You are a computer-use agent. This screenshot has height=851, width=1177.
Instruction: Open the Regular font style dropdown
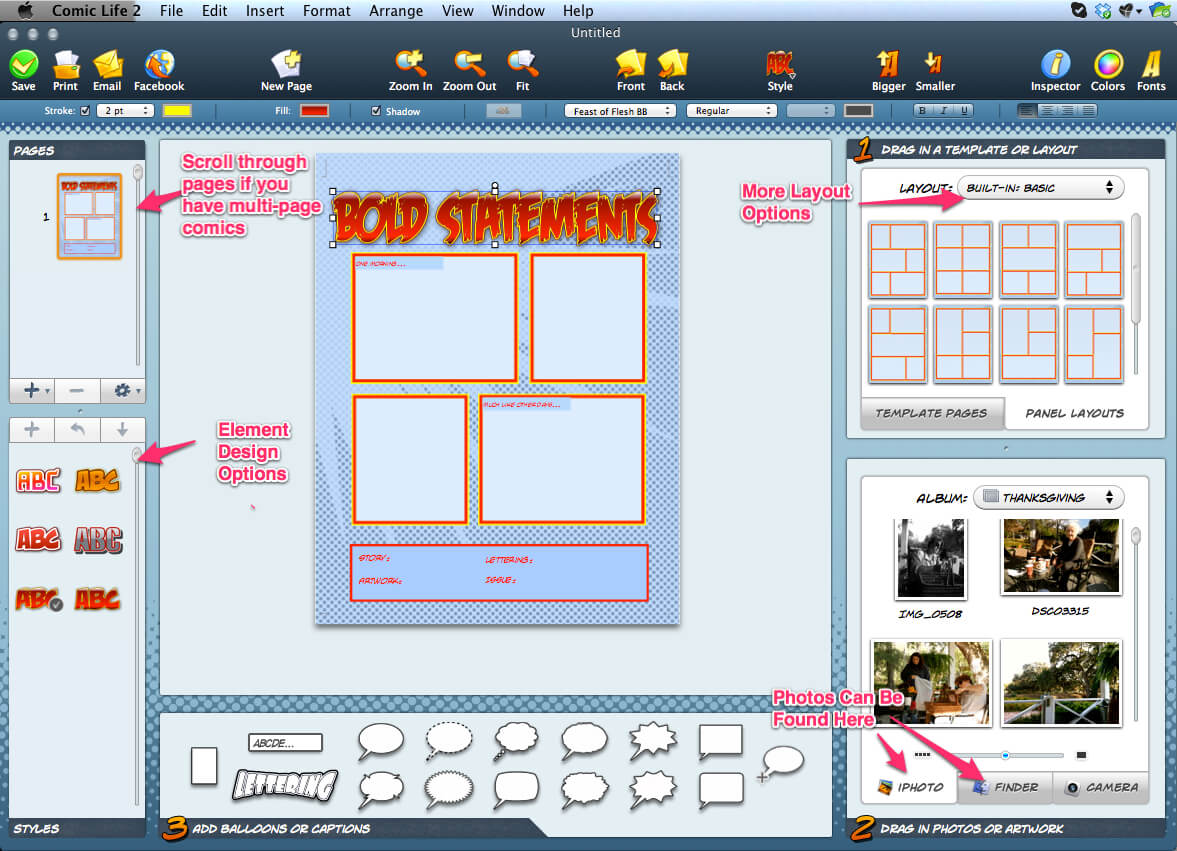pos(731,110)
